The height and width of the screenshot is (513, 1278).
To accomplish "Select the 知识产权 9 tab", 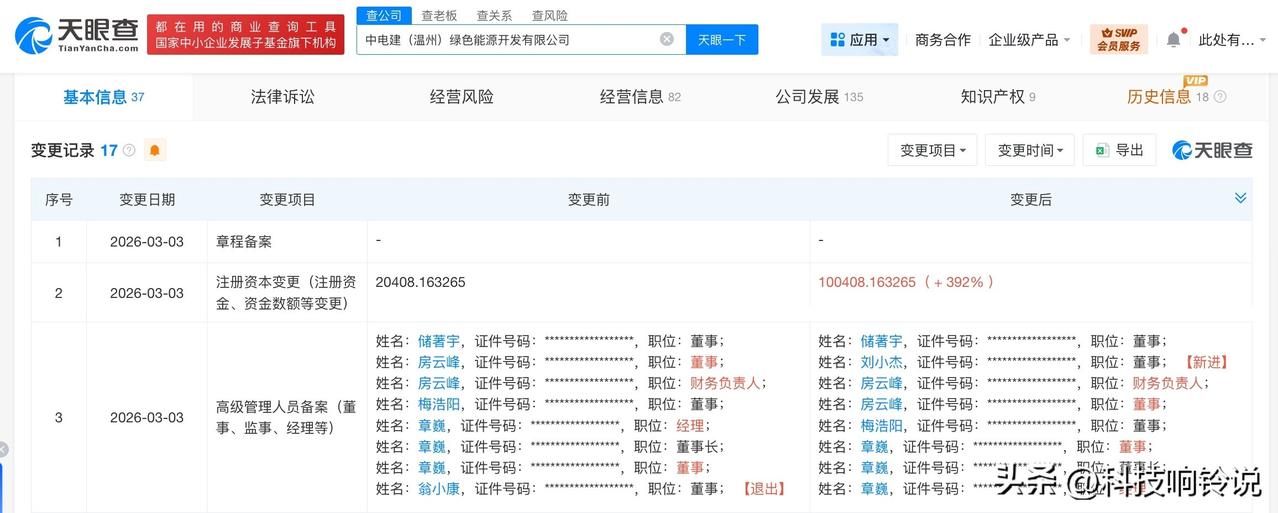I will (x=998, y=97).
